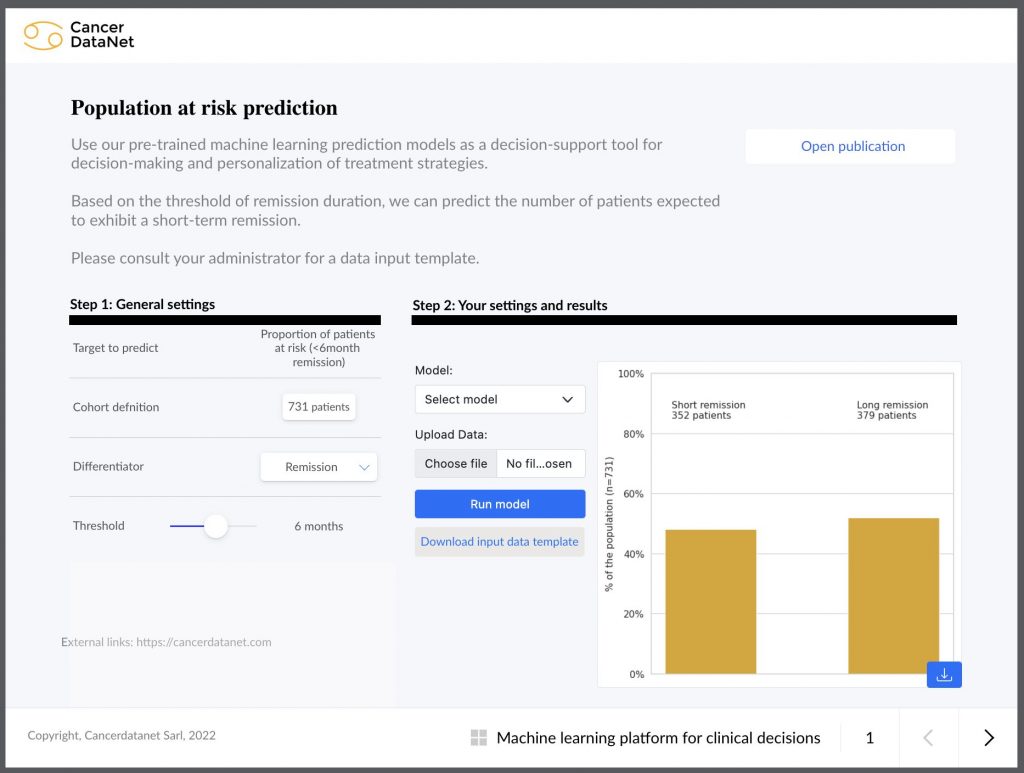Image resolution: width=1024 pixels, height=773 pixels.
Task: Download the results chart via blue download icon
Action: coord(943,675)
